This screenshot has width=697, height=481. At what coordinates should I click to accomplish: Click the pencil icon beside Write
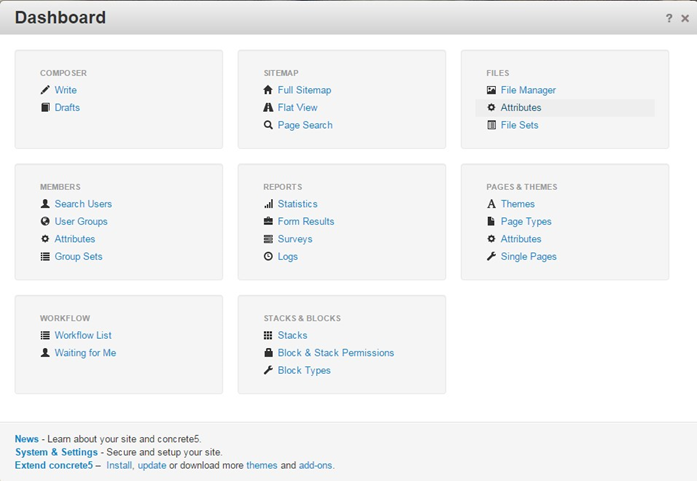pyautogui.click(x=45, y=90)
